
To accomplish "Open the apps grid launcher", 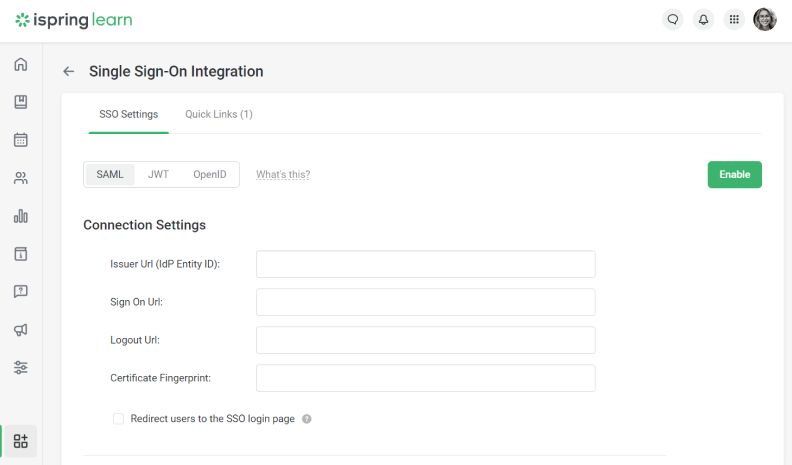I will point(734,20).
